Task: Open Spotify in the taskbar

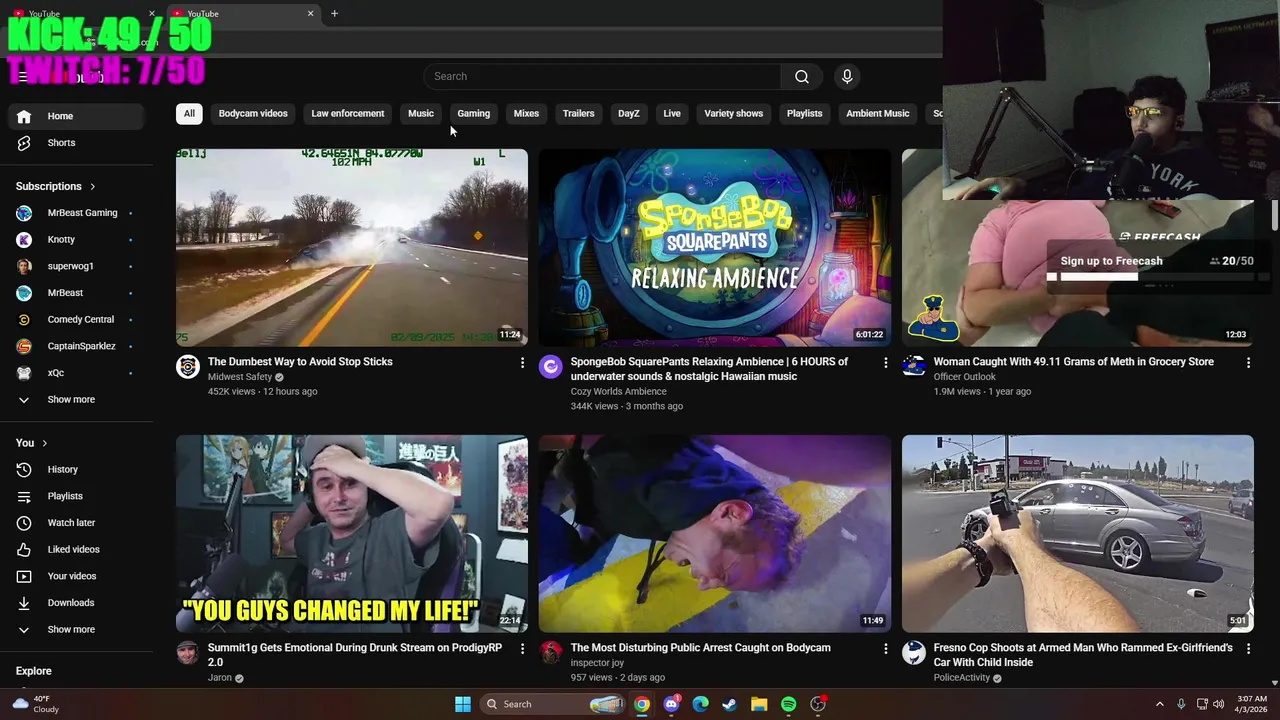Action: pos(788,704)
